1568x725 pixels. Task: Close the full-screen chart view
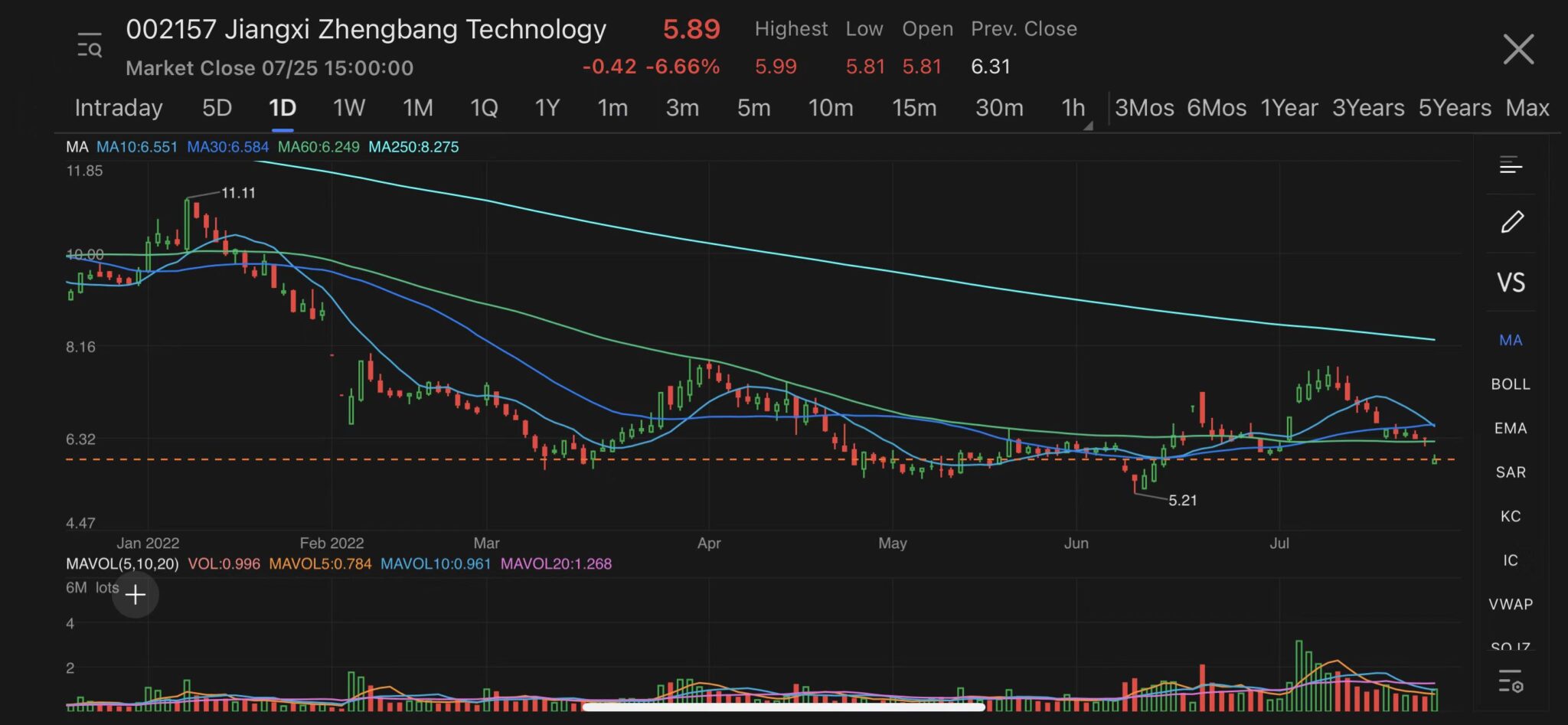(x=1517, y=49)
